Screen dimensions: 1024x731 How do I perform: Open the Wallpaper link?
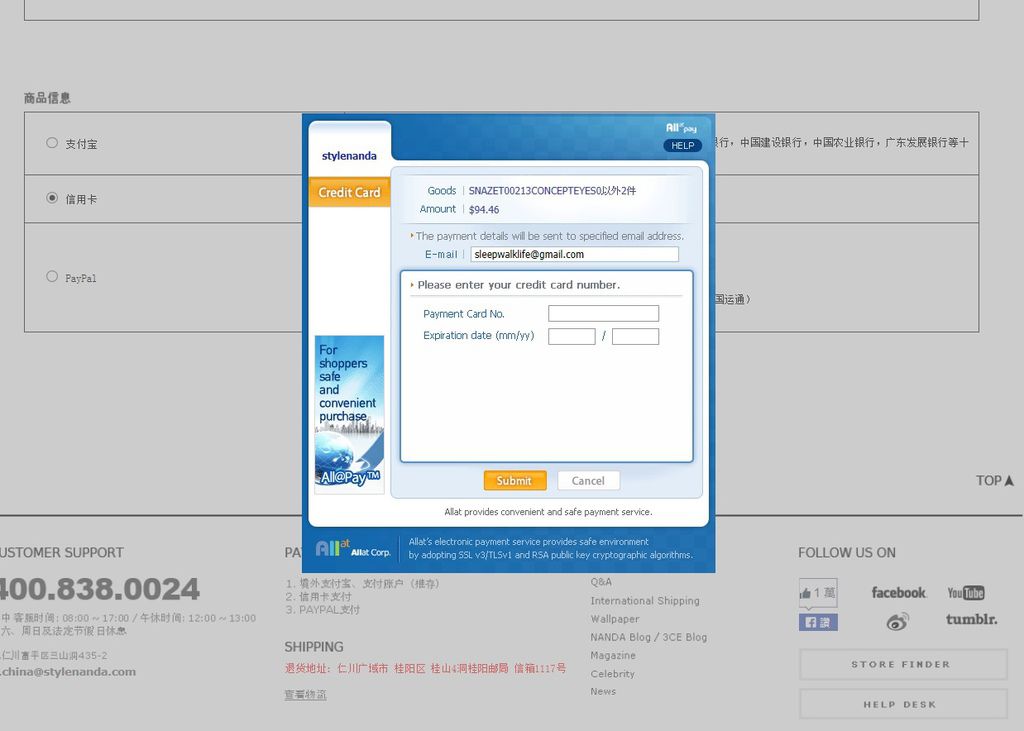[615, 619]
